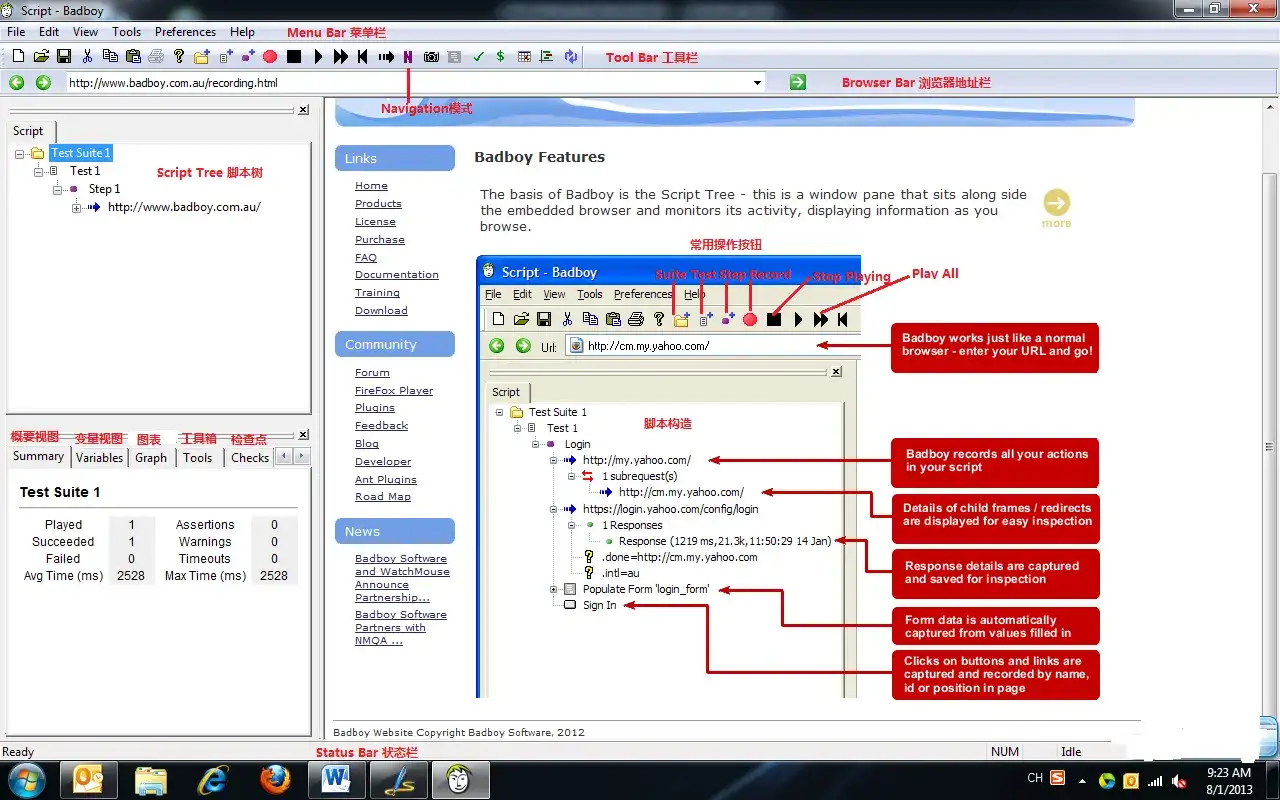Go forward with the green right arrow
1280x800 pixels.
point(43,83)
